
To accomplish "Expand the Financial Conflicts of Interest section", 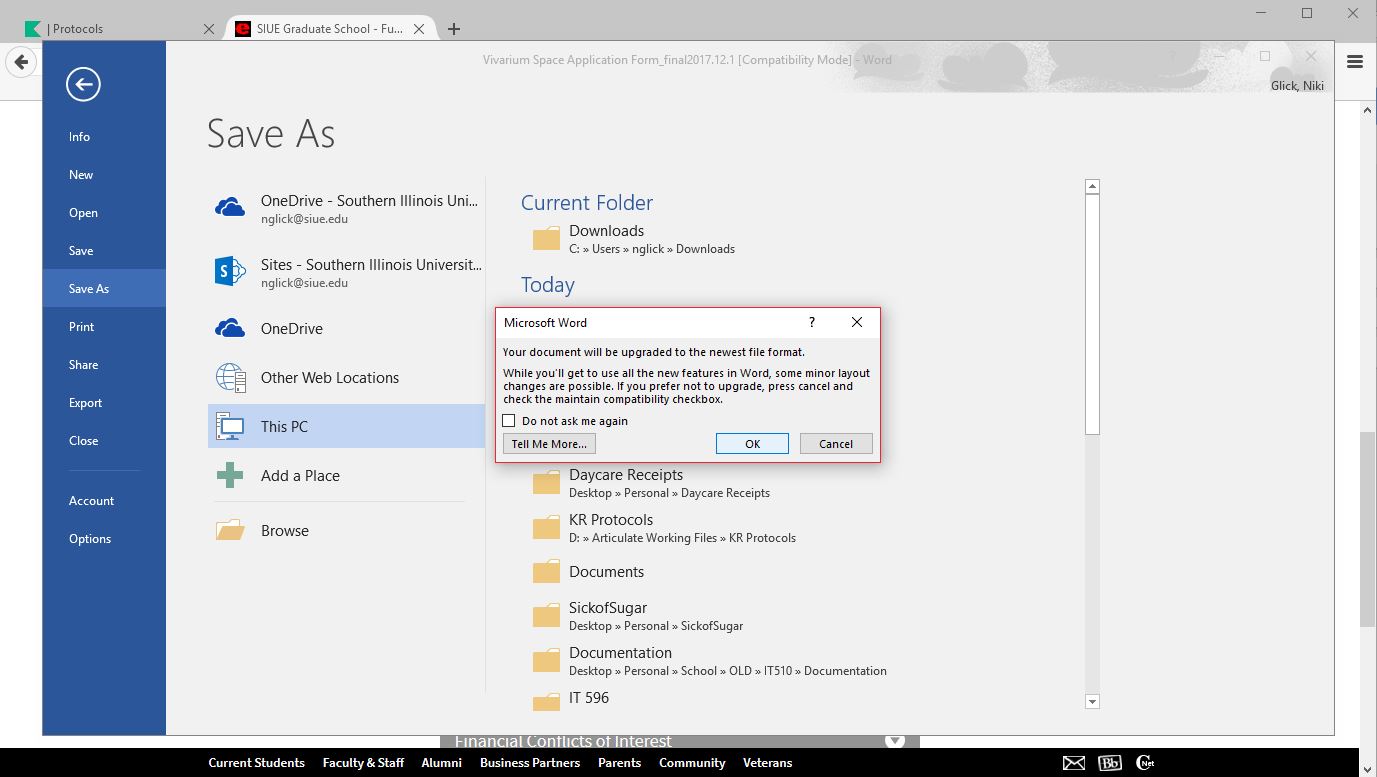I will (x=895, y=741).
